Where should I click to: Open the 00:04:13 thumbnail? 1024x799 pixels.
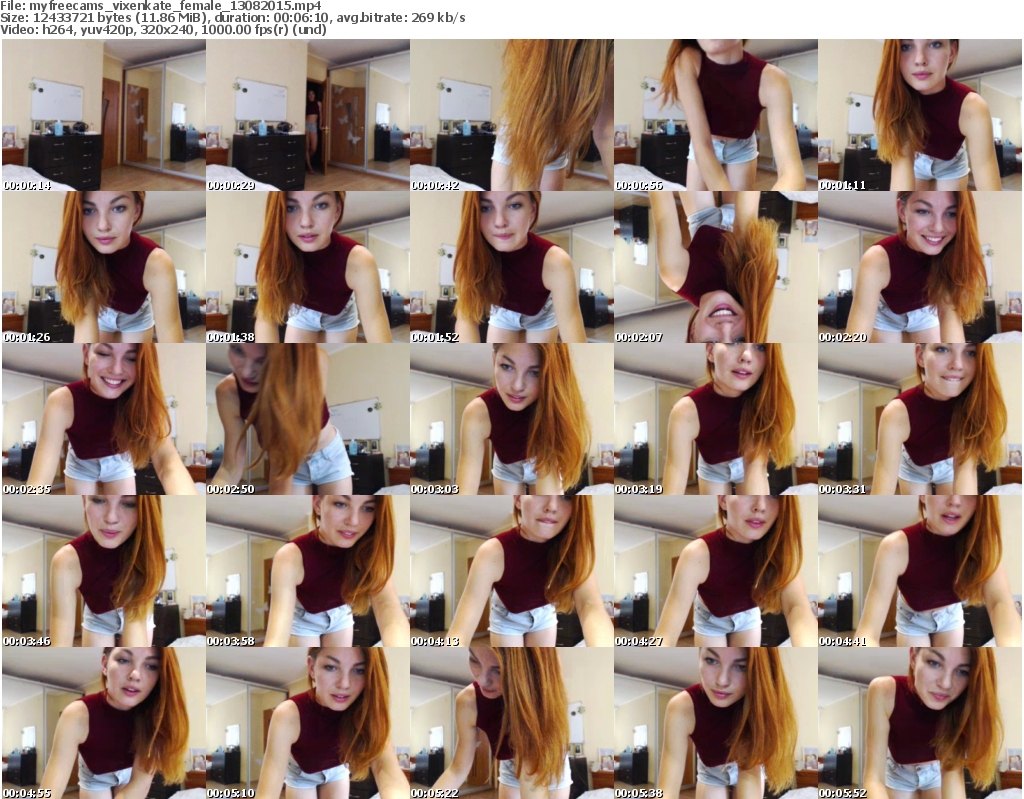pos(512,572)
